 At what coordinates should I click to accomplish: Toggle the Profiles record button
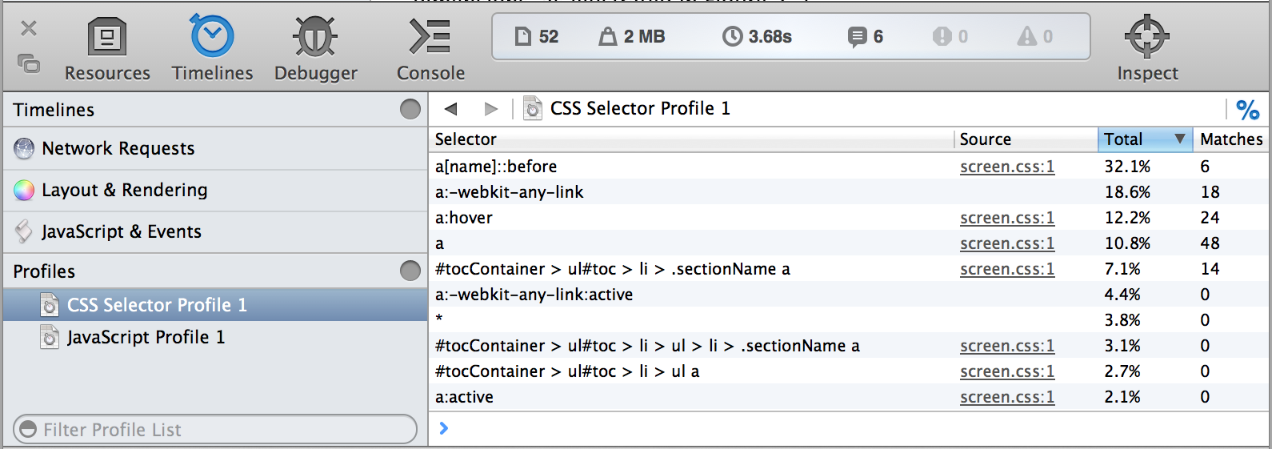(x=410, y=271)
